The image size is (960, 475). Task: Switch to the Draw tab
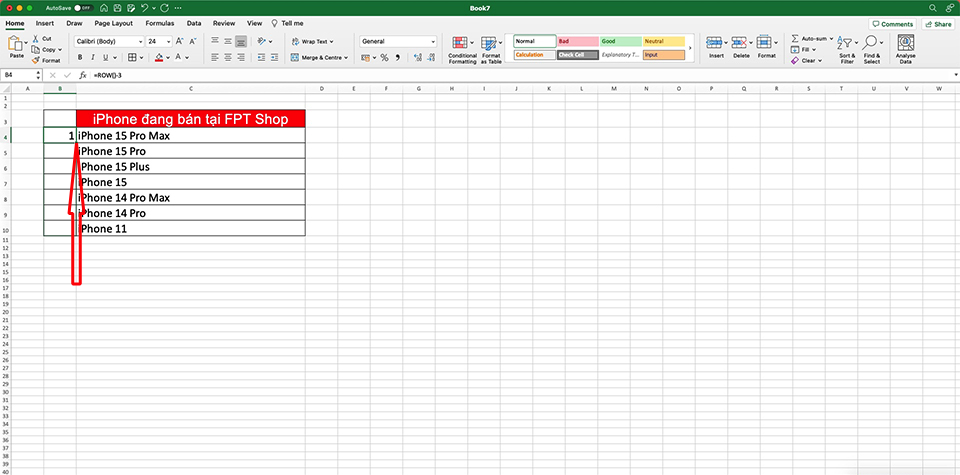[74, 23]
